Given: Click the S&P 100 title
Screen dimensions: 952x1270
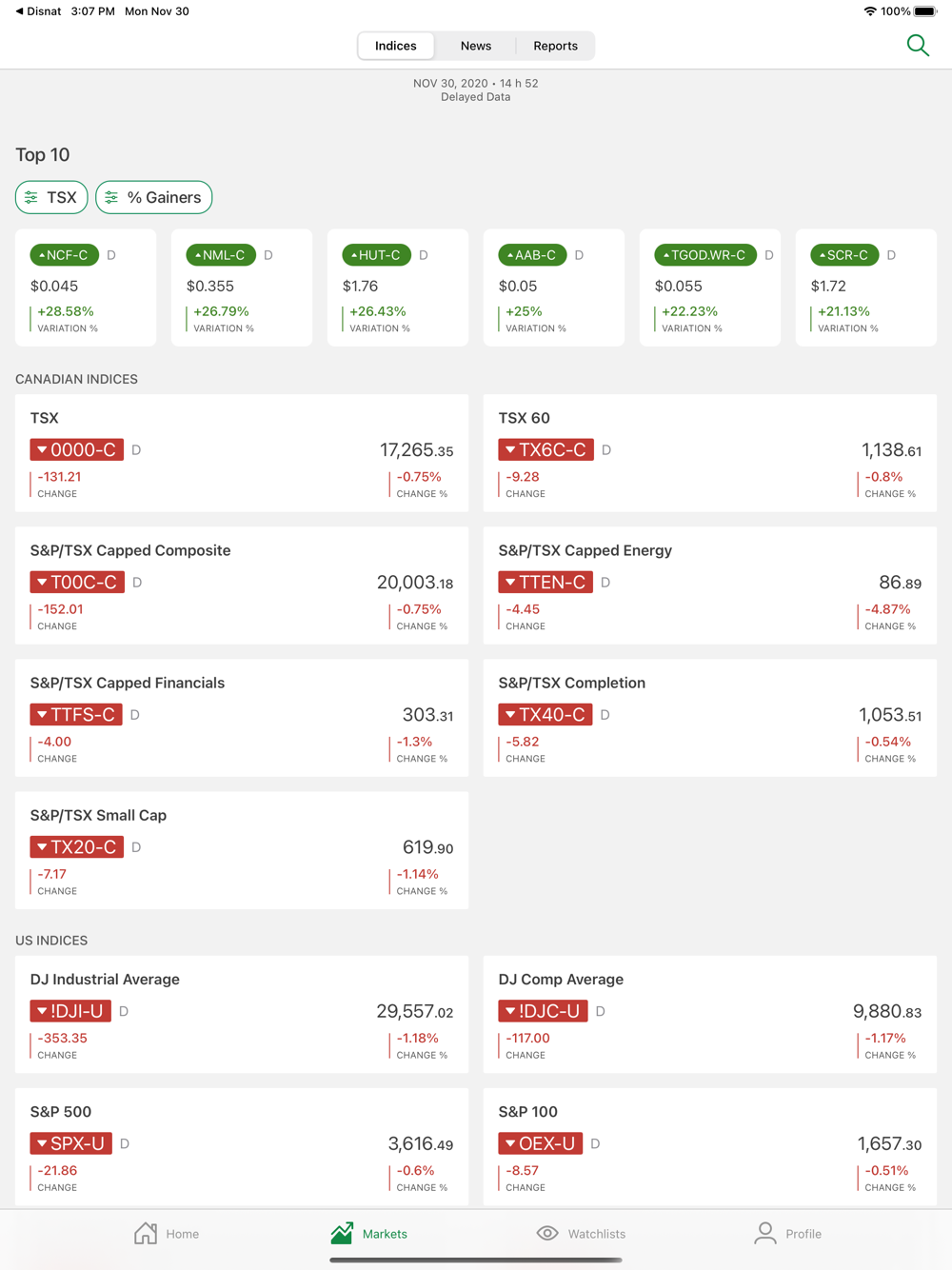Looking at the screenshot, I should tap(528, 1111).
